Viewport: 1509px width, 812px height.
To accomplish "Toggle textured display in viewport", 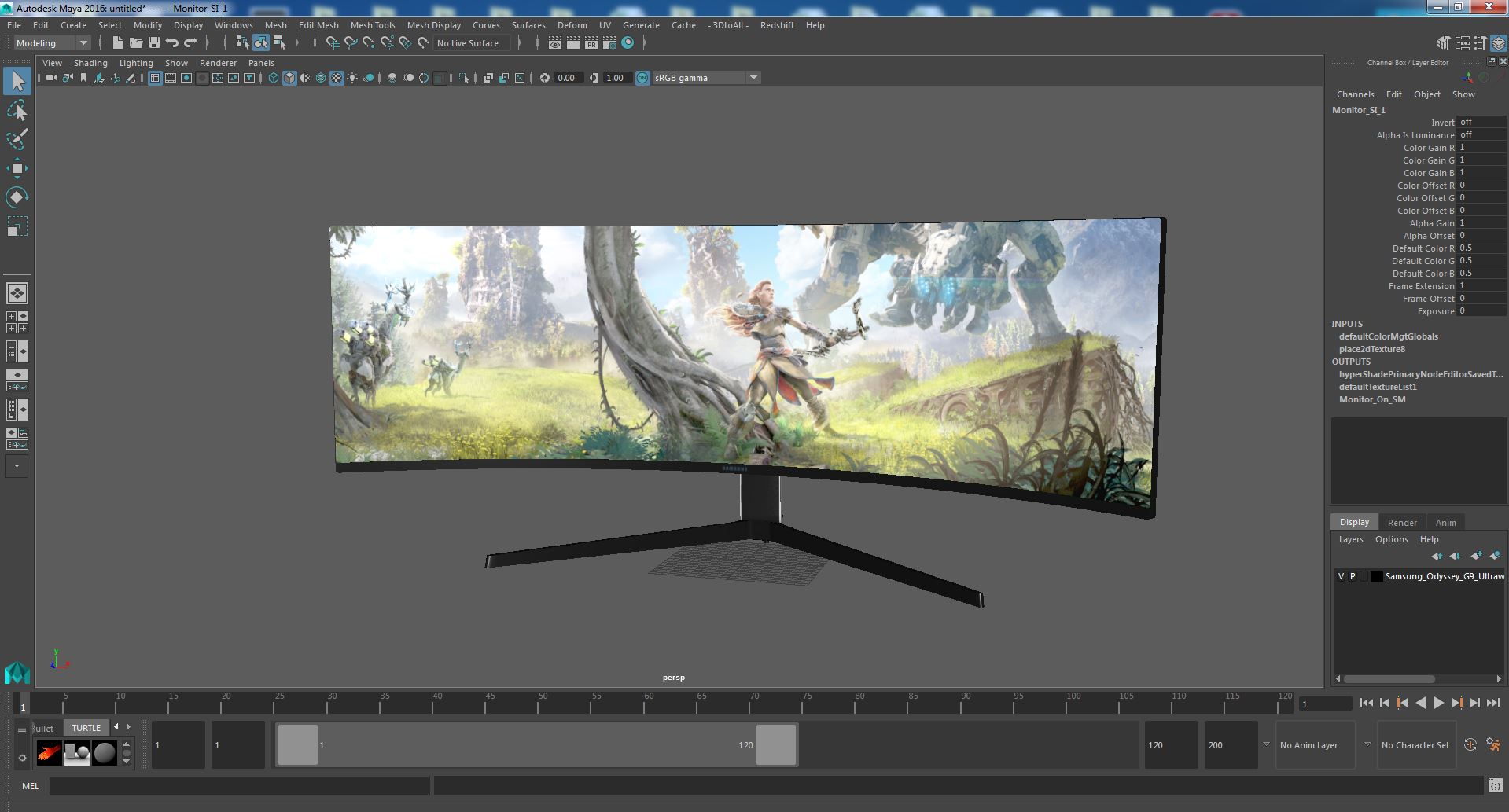I will (x=337, y=78).
